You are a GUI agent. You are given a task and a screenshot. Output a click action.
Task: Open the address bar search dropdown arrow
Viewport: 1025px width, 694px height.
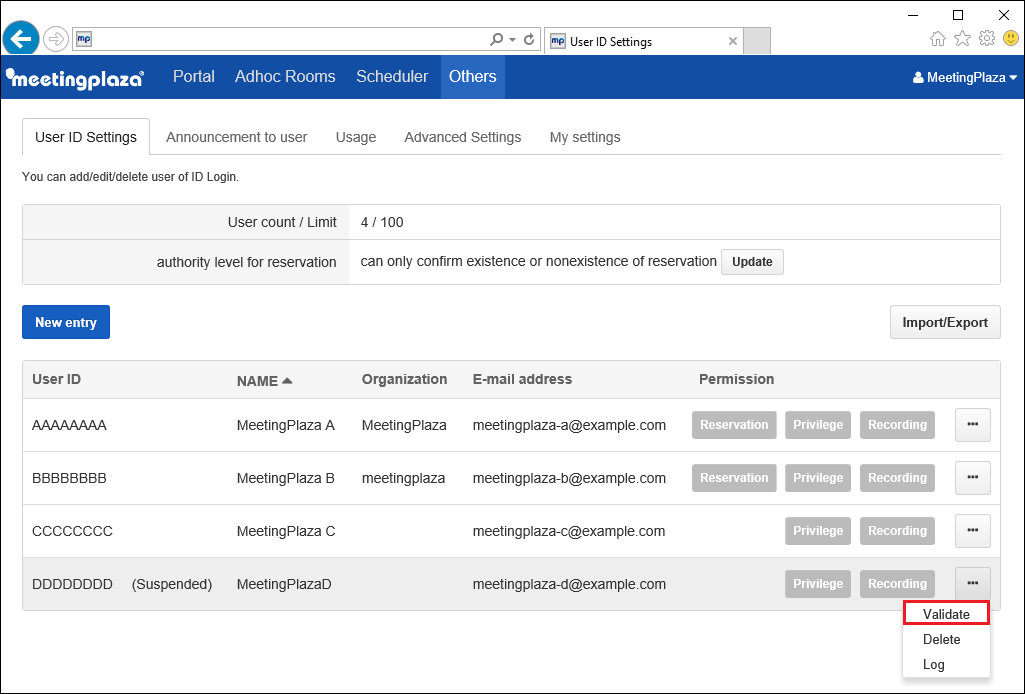512,40
